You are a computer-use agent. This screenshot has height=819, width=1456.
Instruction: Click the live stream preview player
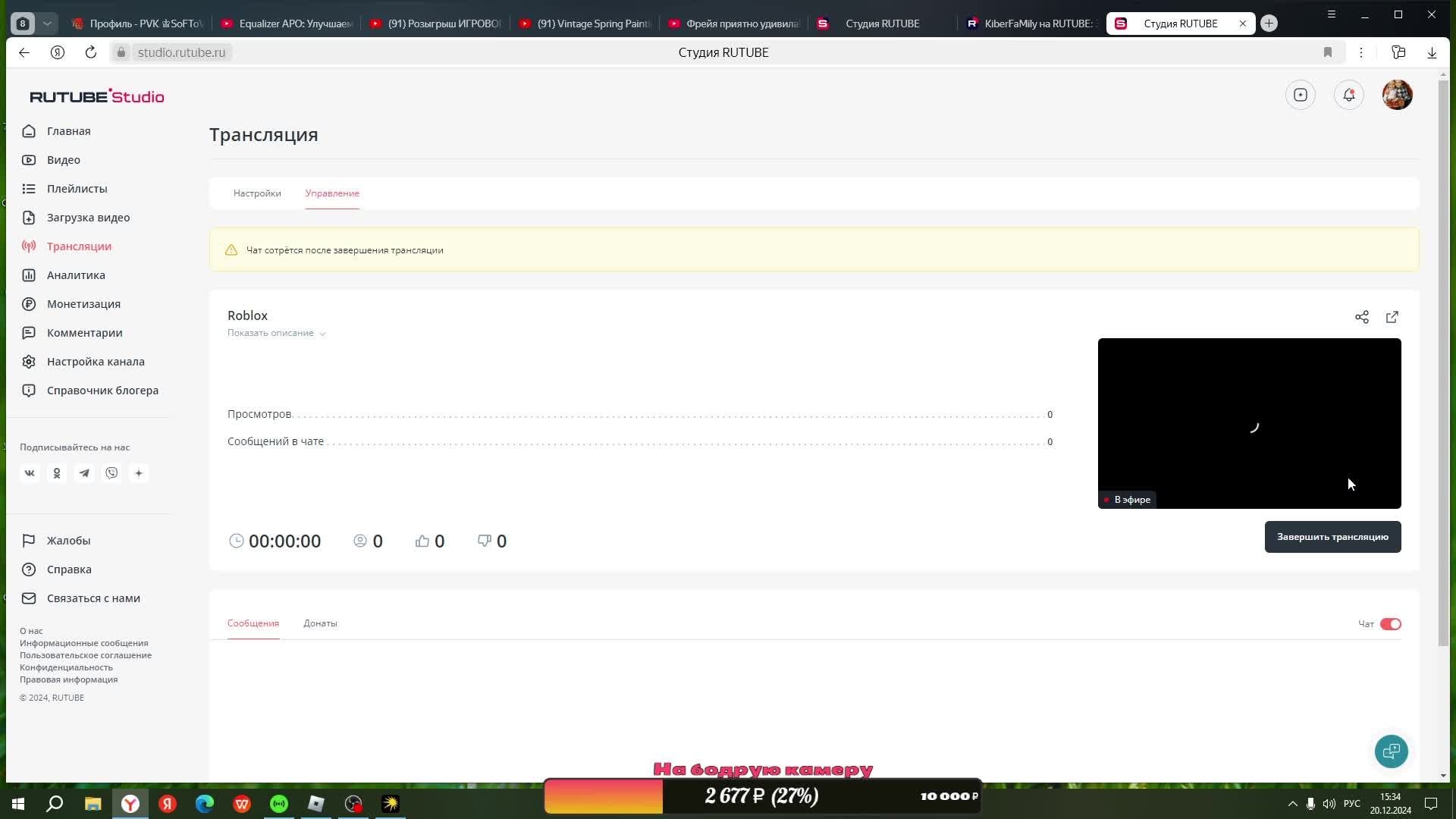pos(1249,423)
